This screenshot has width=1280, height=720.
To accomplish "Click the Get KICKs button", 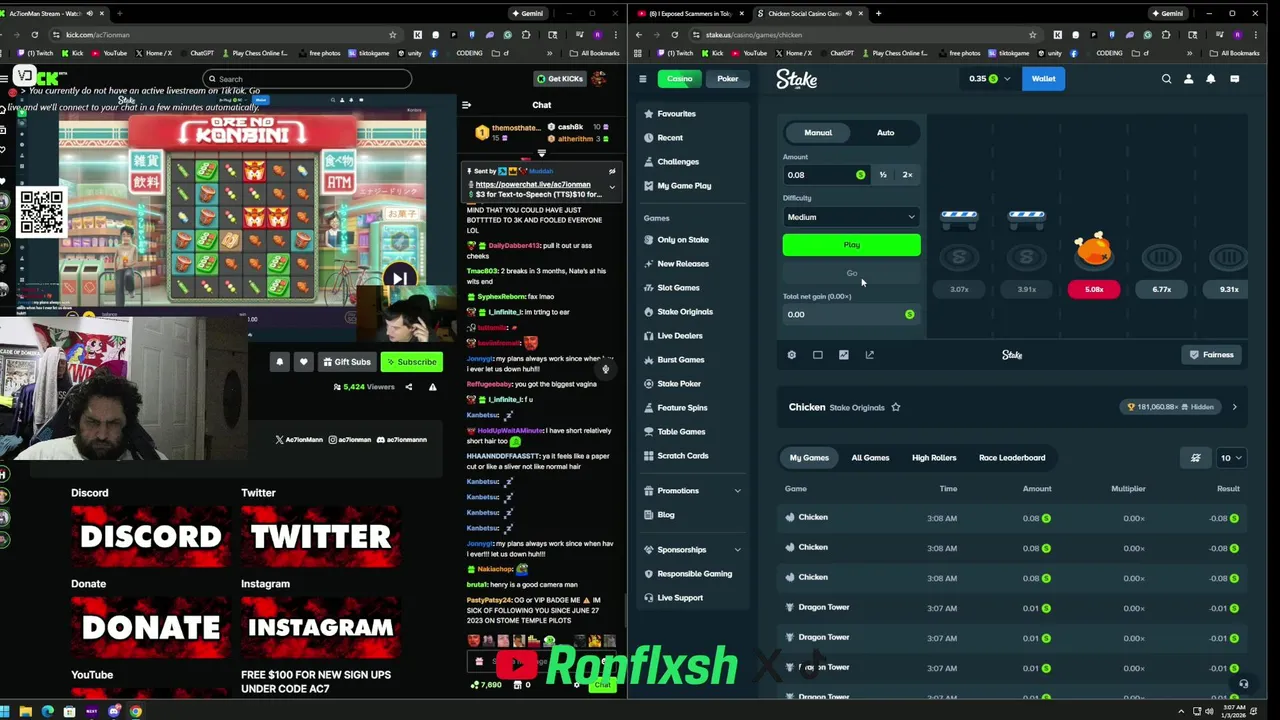I will pos(559,79).
